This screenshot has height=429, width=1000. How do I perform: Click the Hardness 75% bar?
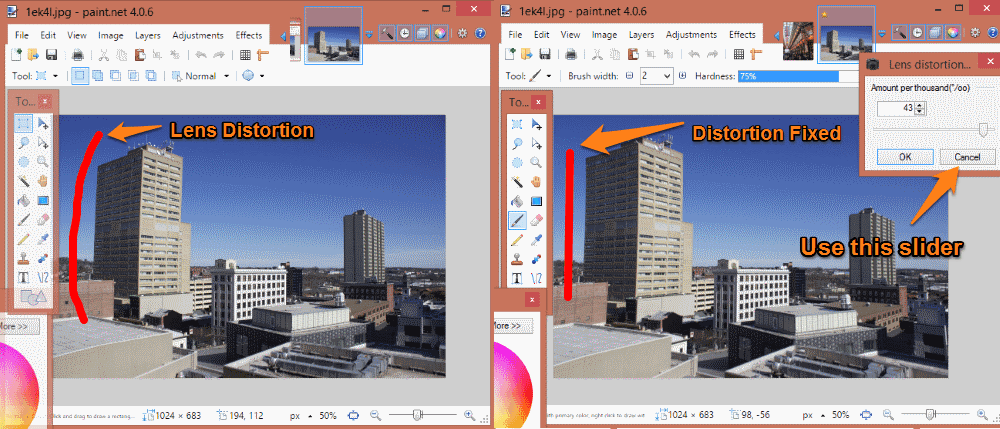(798, 76)
